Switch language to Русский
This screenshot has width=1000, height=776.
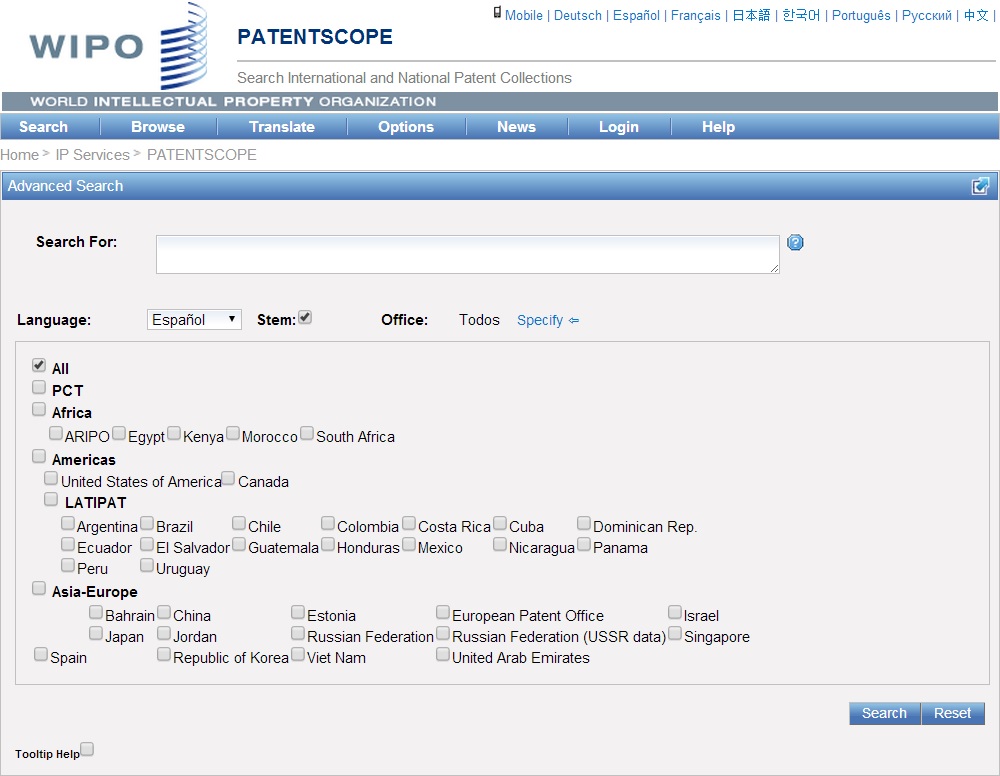(927, 15)
